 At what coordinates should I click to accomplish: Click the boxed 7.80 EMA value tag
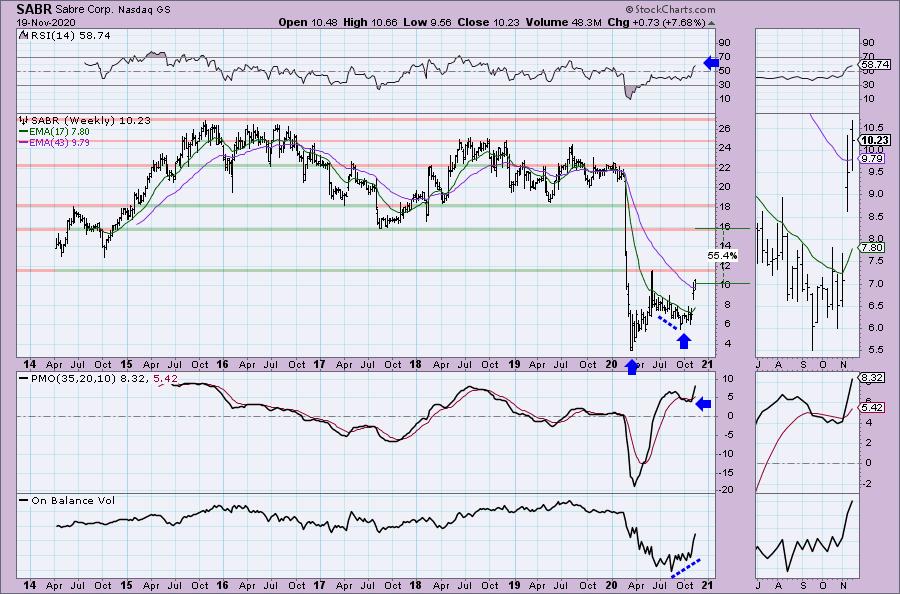point(872,247)
